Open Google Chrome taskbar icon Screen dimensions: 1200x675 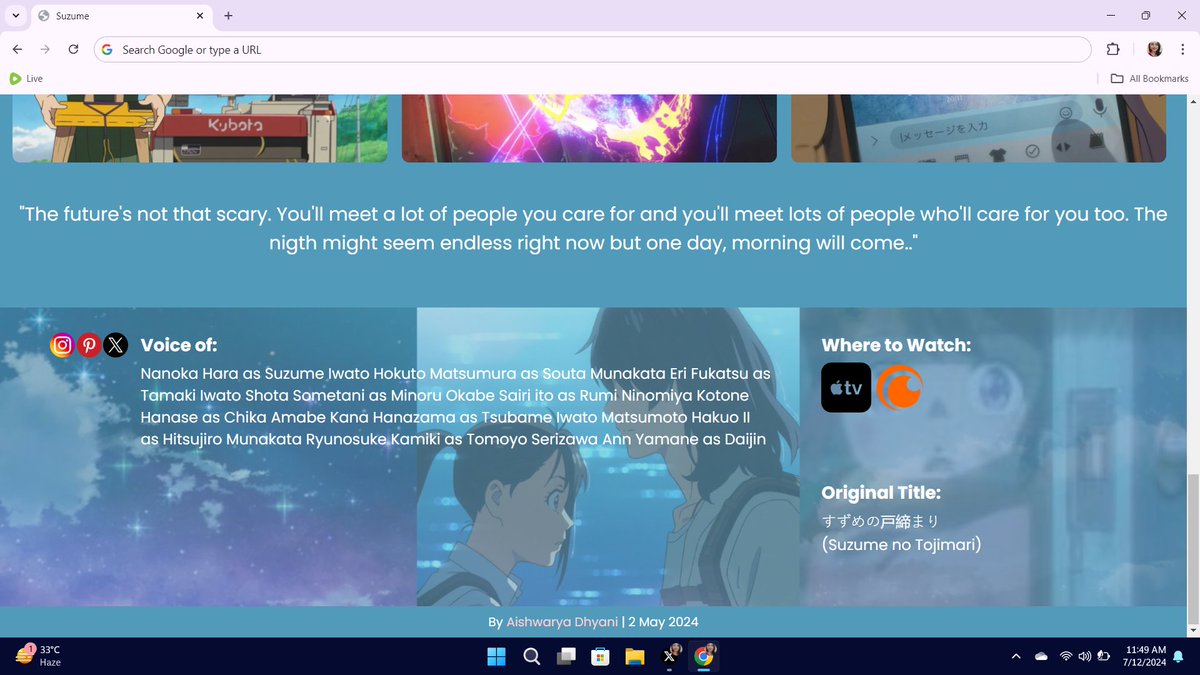[x=704, y=656]
